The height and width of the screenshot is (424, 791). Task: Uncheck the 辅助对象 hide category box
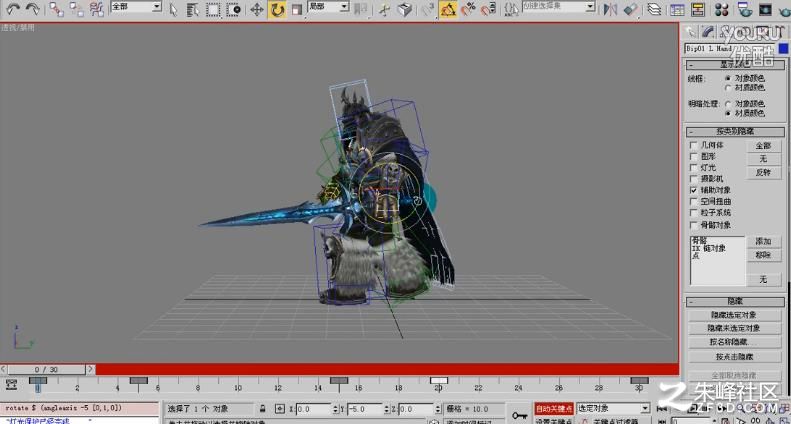pos(694,190)
